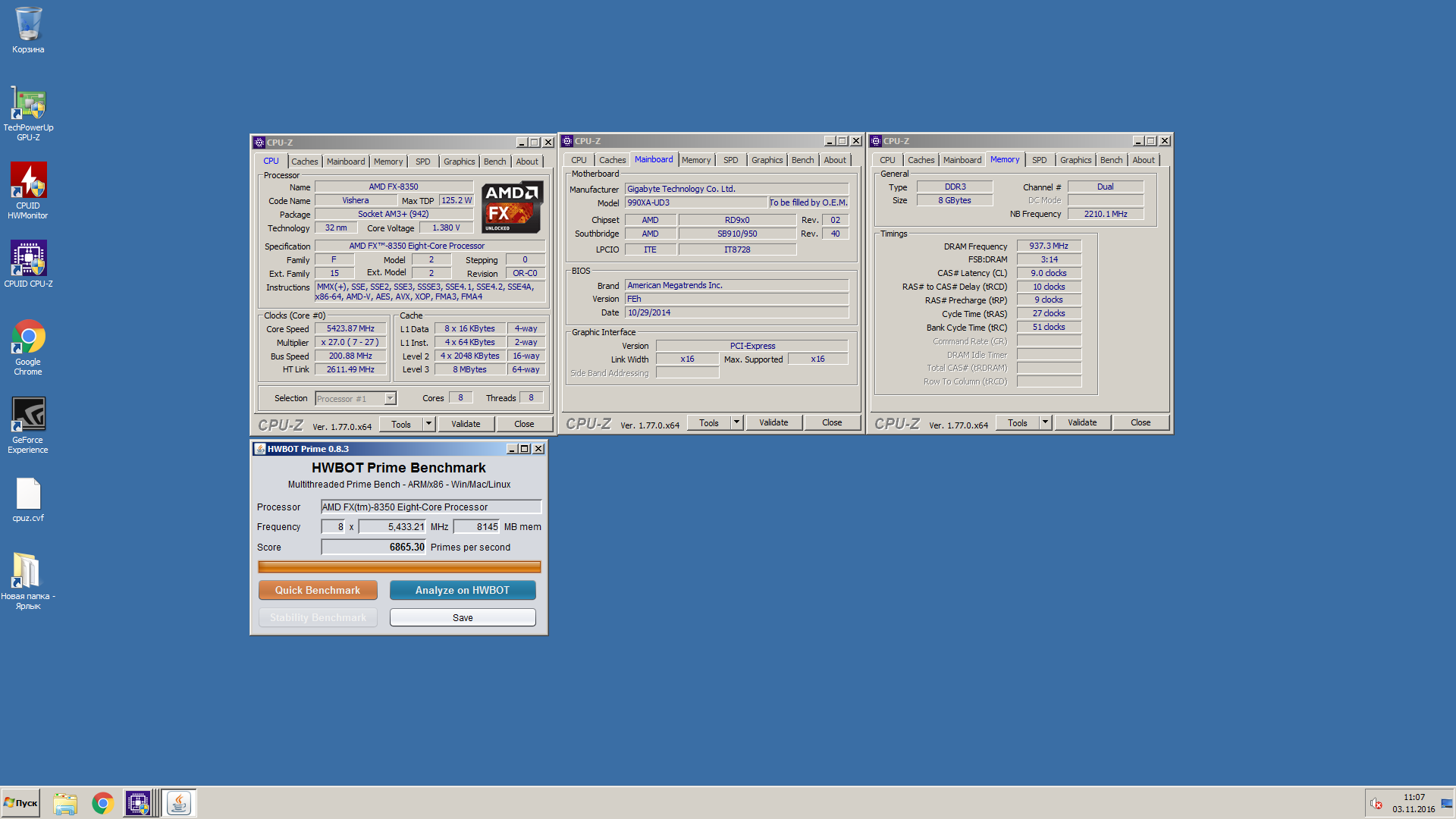
Task: Launch Chrome from the taskbar
Action: pos(102,803)
